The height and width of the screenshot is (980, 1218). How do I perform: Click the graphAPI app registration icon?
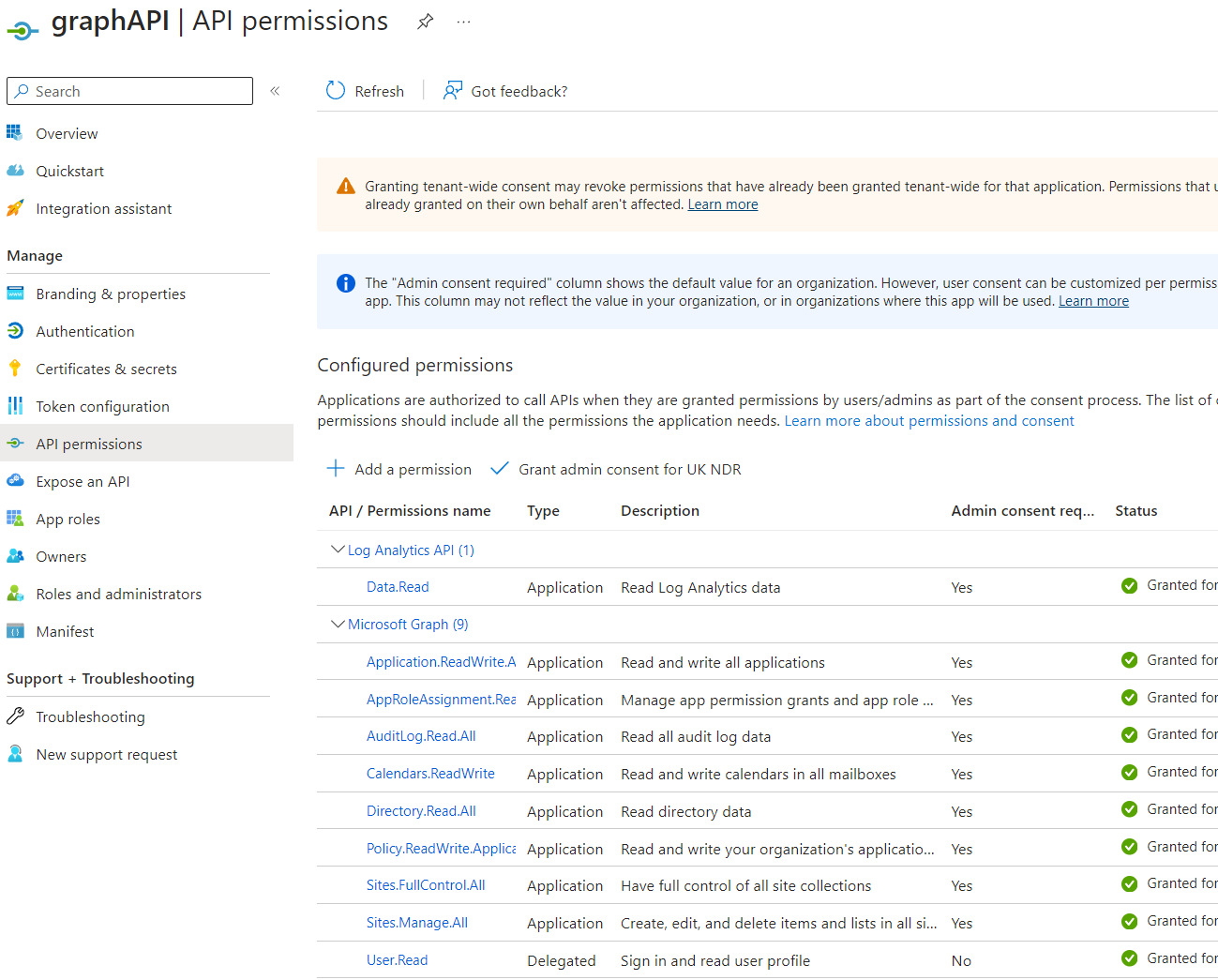[22, 31]
